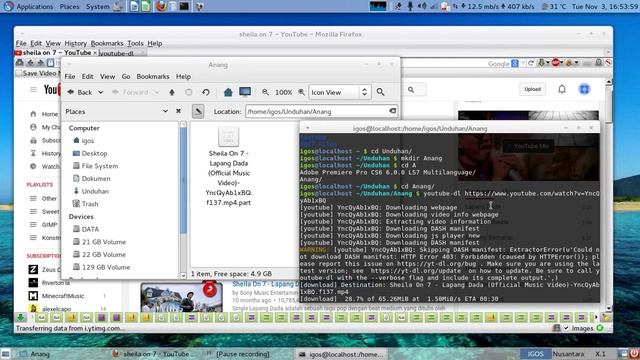
Task: Open Places menu on top panel
Action: (69, 7)
